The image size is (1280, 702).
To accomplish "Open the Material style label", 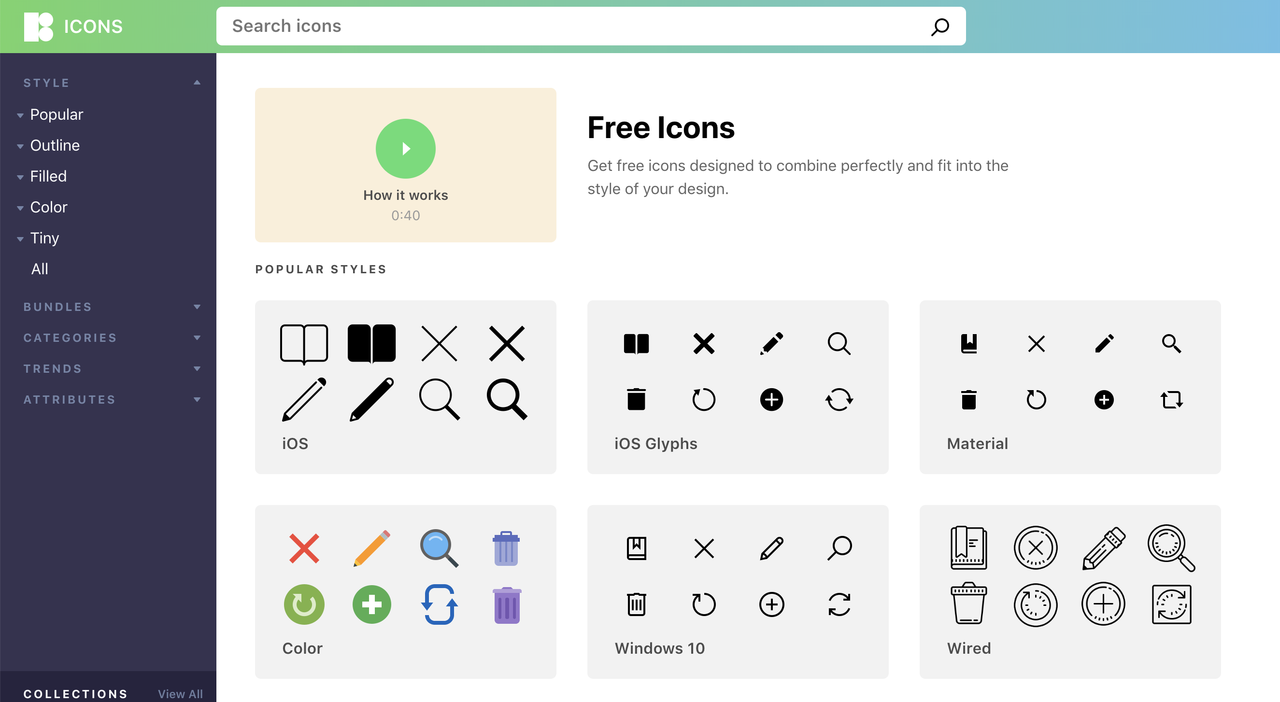I will pos(977,444).
